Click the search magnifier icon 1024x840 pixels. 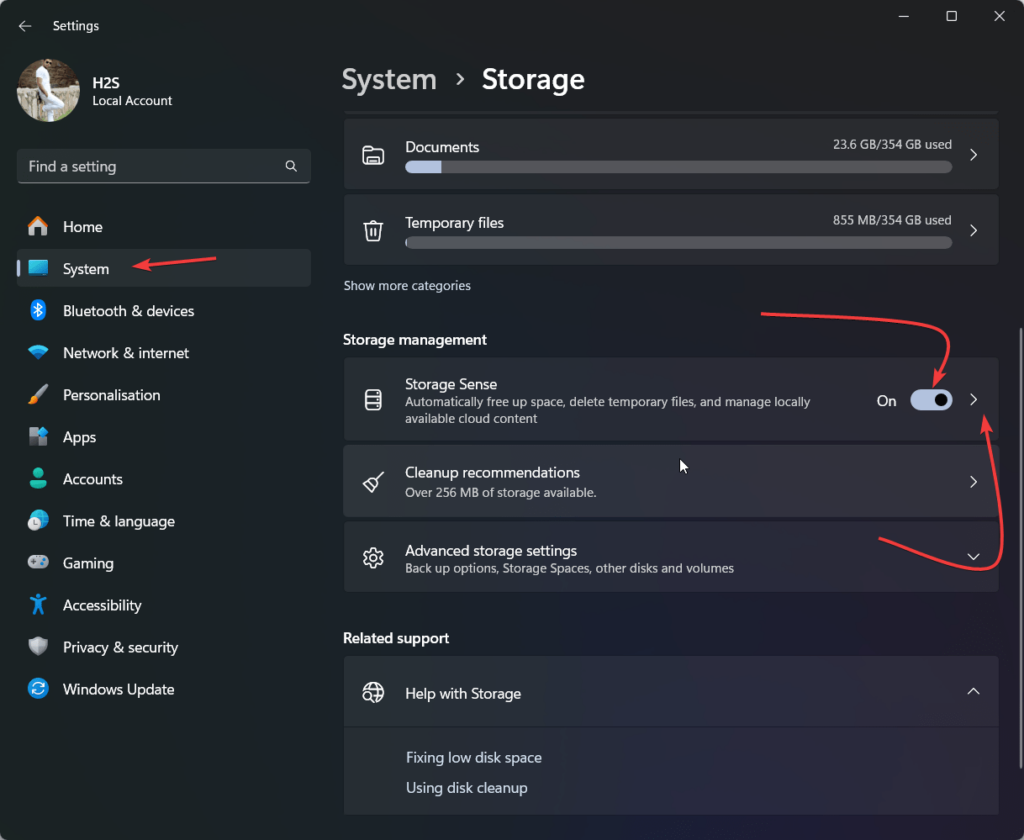coord(291,167)
